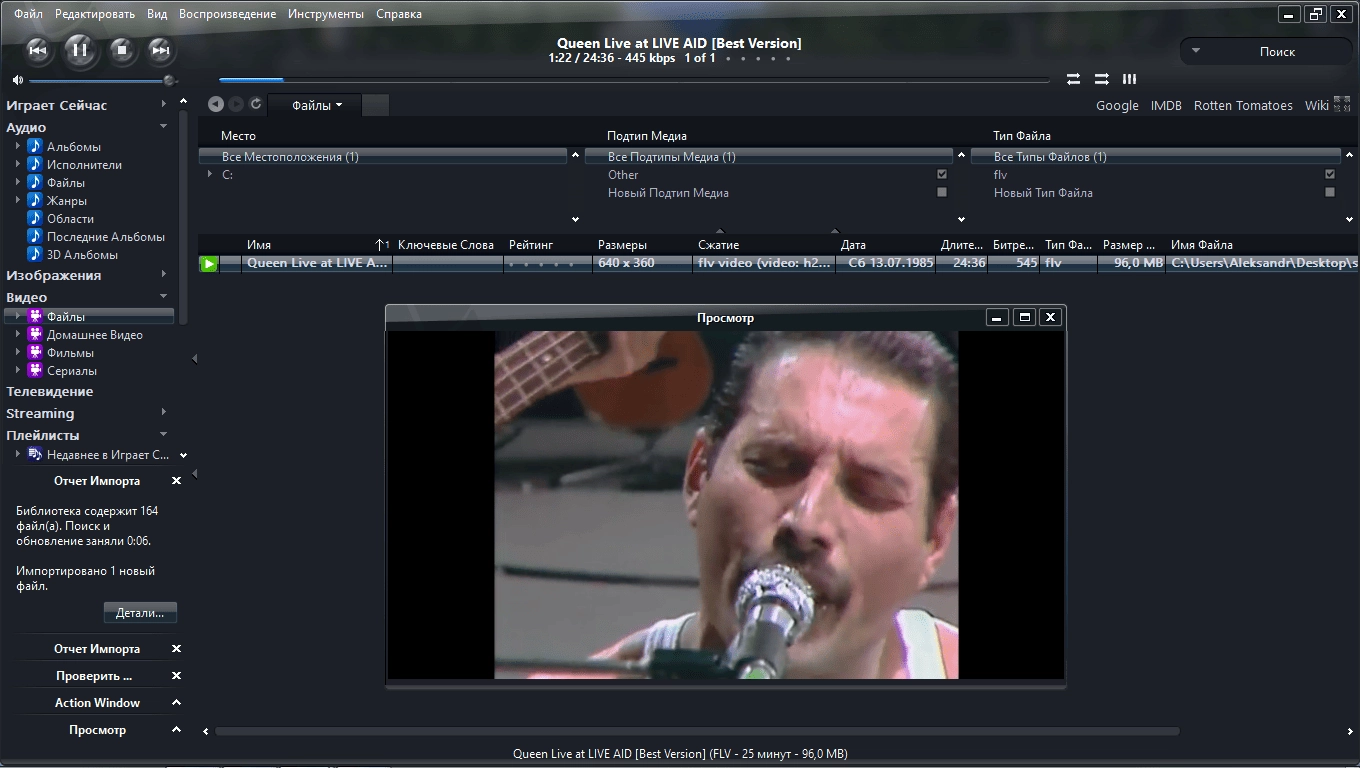Expand the Action Window panel

177,703
